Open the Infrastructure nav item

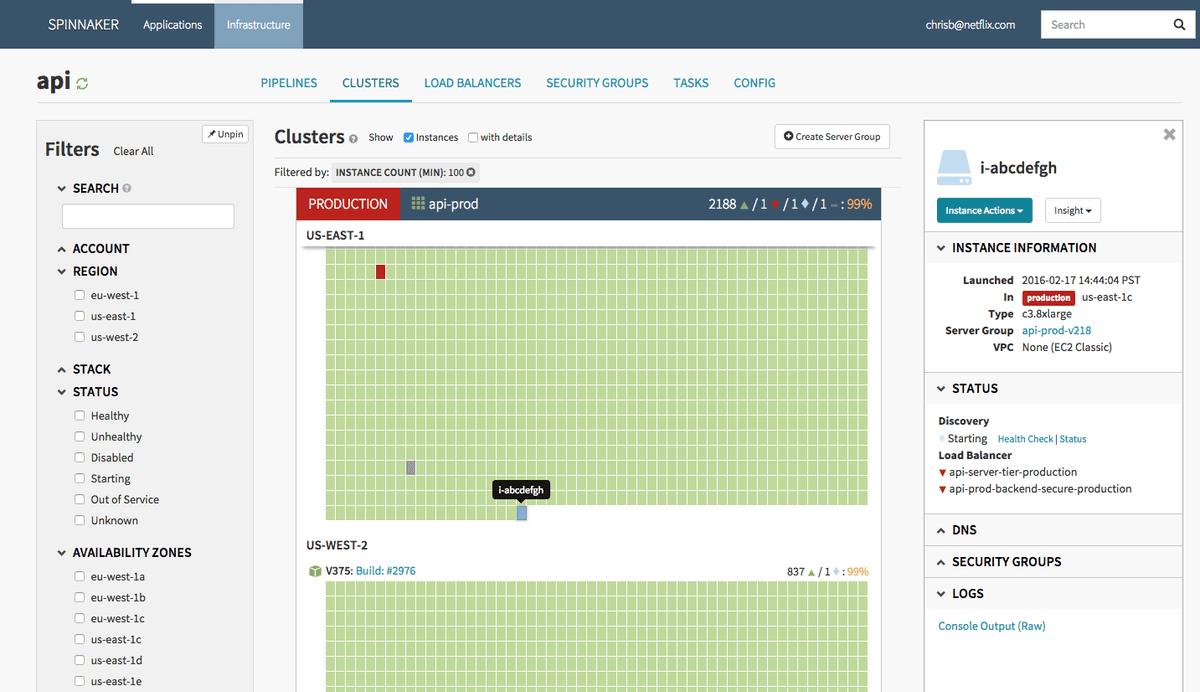258,25
